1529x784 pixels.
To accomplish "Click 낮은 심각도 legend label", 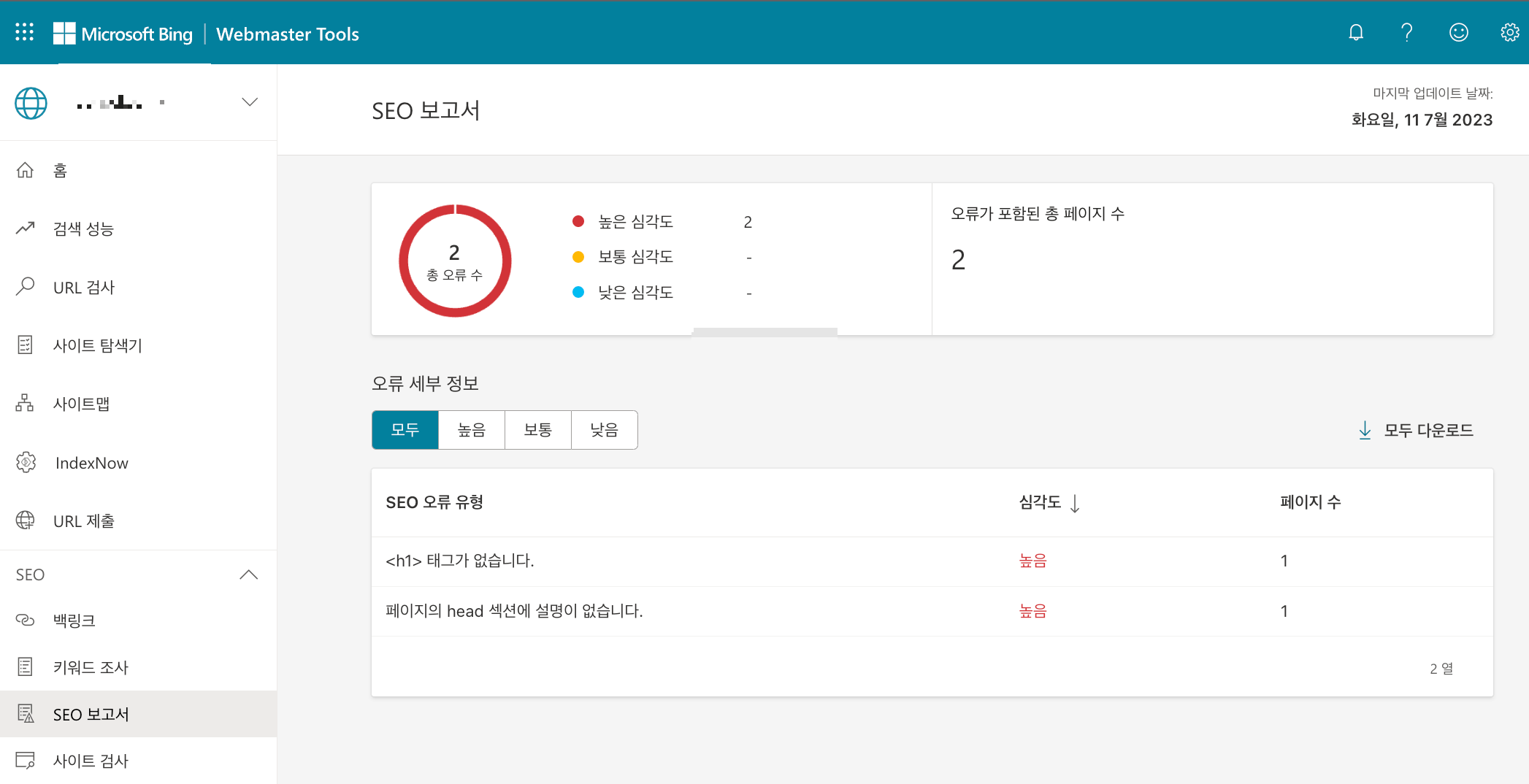I will [x=635, y=292].
